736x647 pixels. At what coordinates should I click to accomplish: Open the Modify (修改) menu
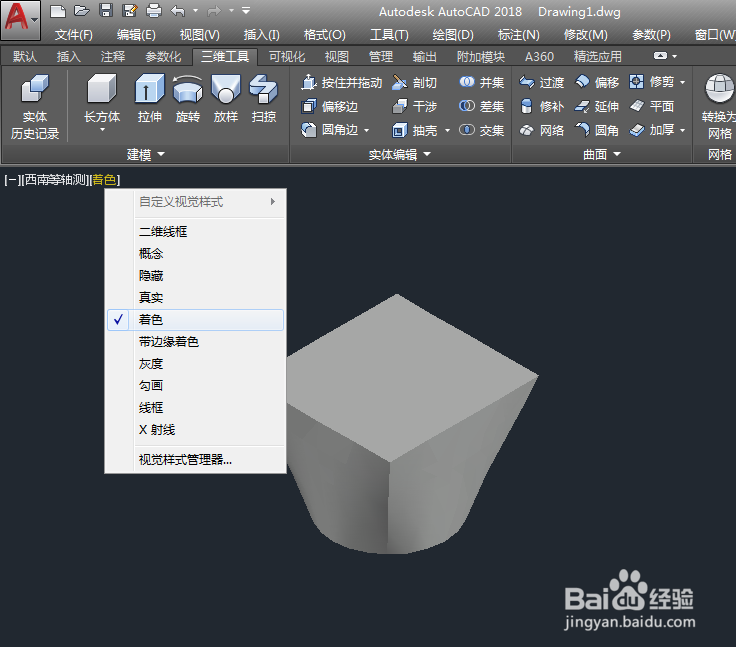point(585,35)
